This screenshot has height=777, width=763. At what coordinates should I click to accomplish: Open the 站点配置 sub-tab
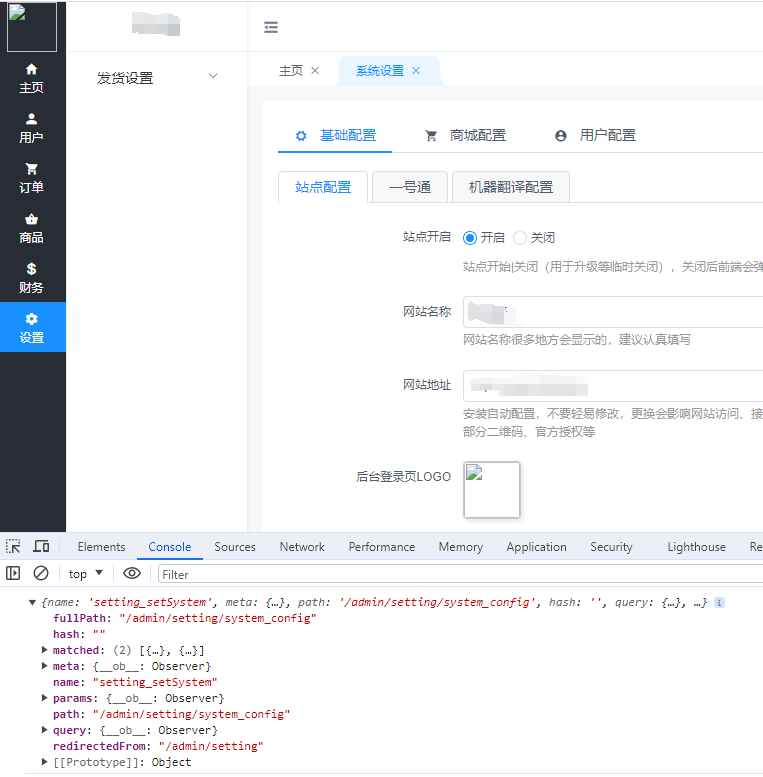323,187
